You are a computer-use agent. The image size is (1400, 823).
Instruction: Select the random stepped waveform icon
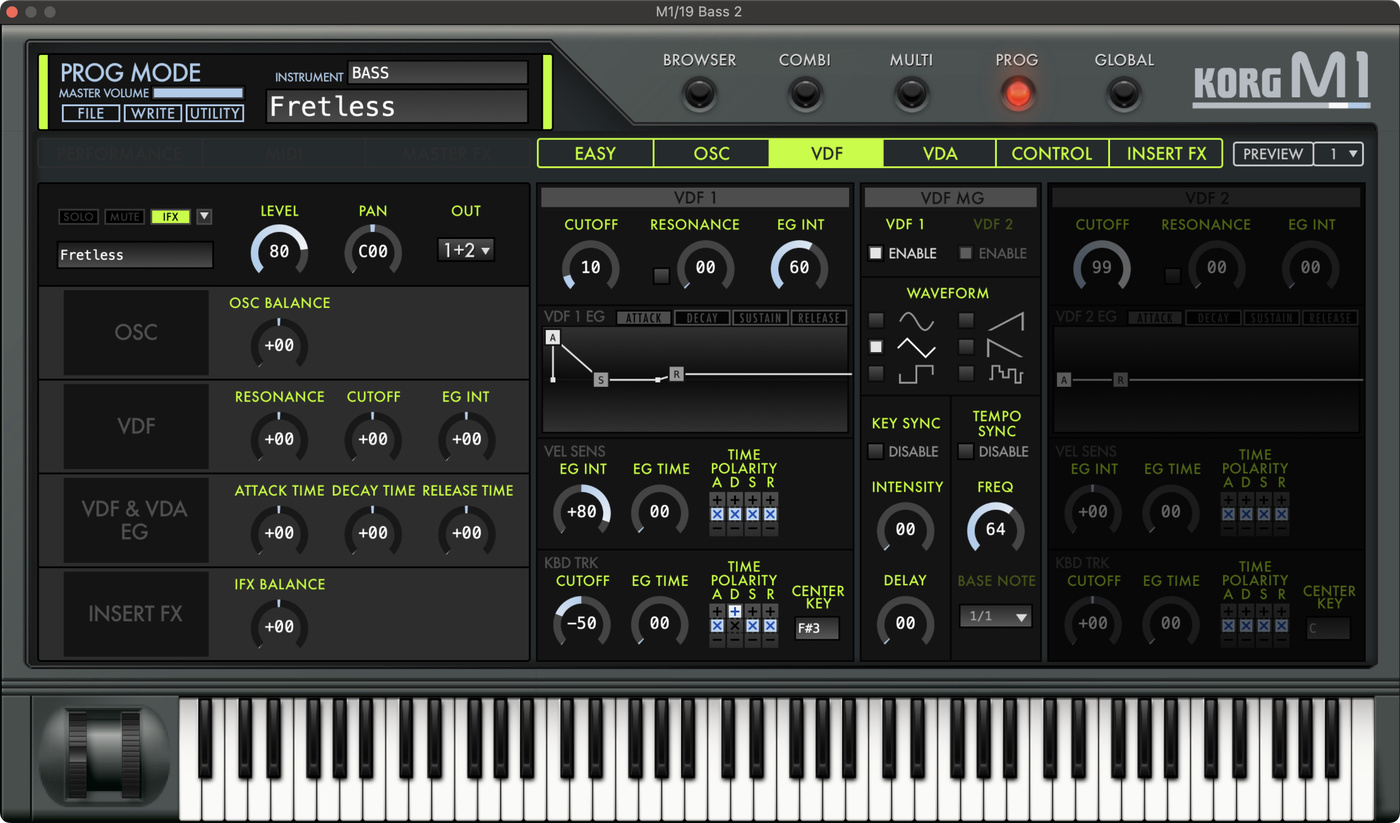(x=1005, y=373)
